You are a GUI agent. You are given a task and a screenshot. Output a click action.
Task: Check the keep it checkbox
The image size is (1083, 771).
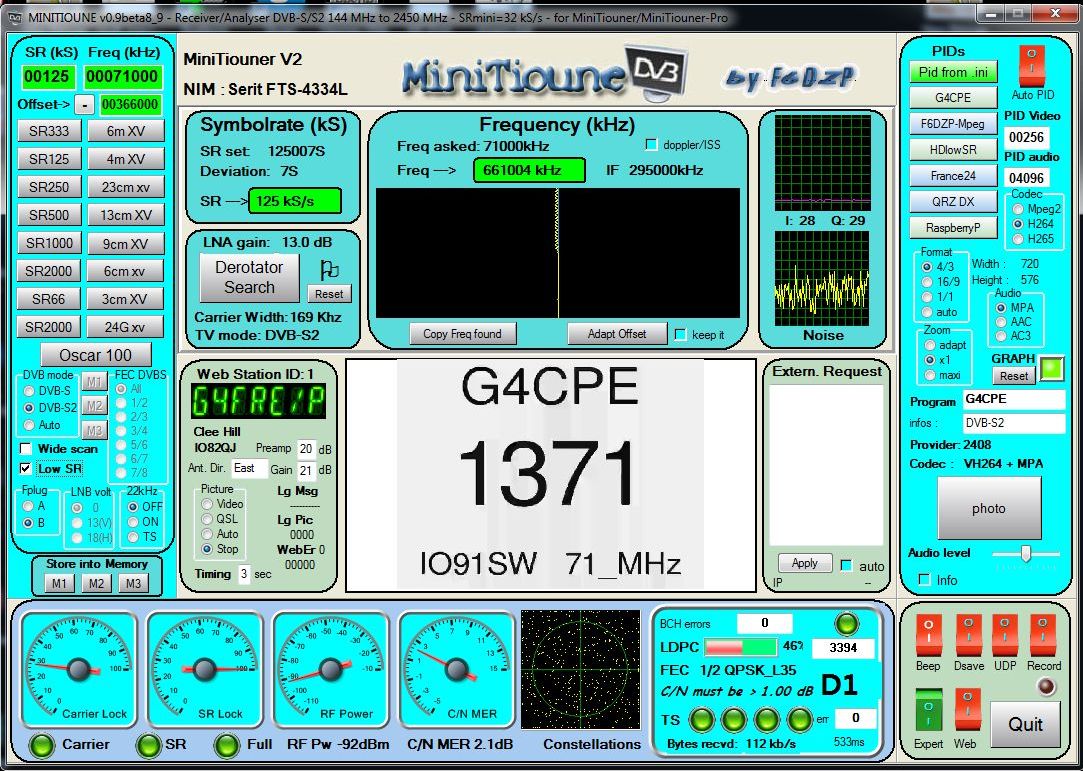coord(680,334)
